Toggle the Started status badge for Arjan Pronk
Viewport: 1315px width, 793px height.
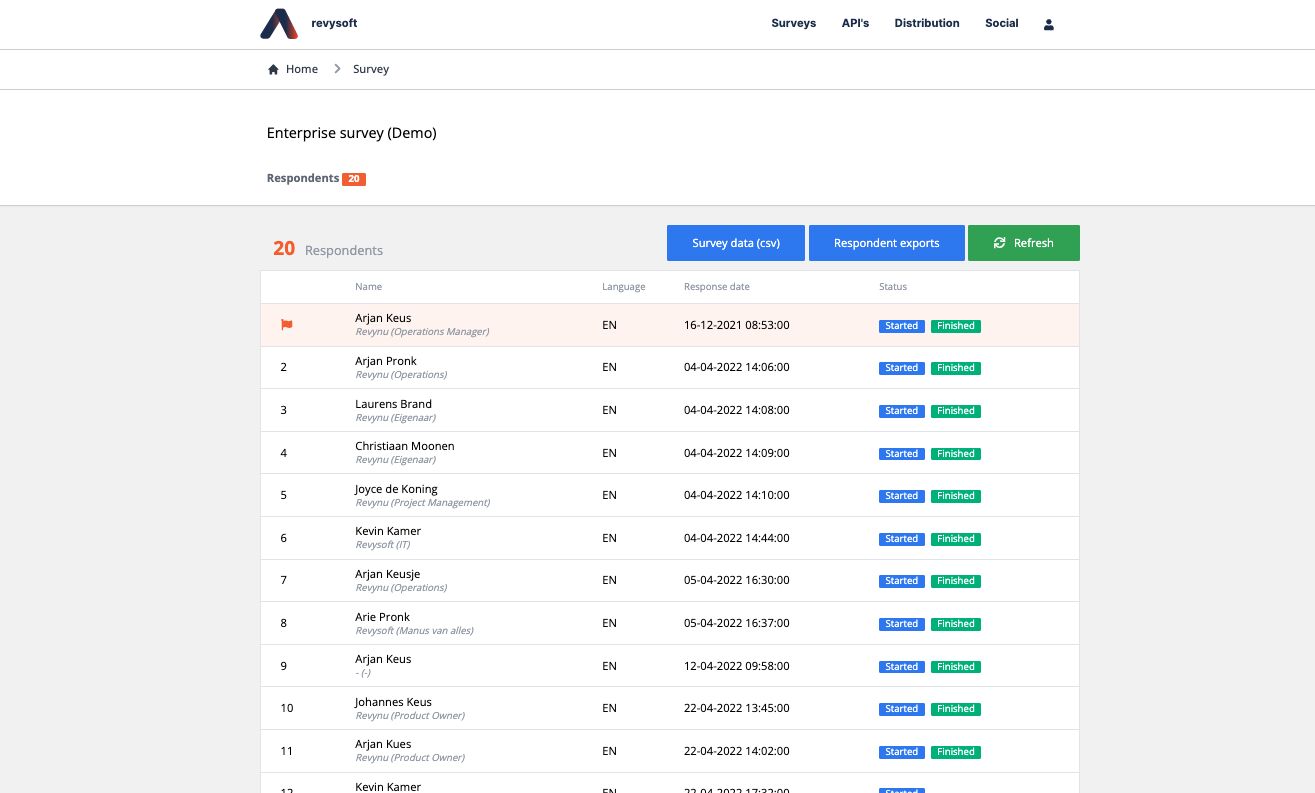[x=901, y=367]
